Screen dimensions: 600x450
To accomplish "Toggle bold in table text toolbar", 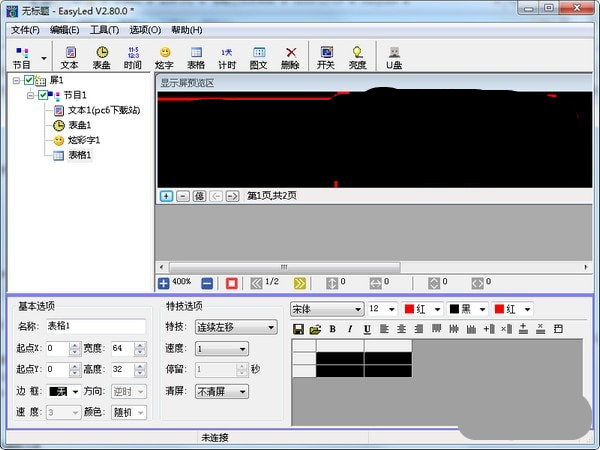I will [x=333, y=329].
